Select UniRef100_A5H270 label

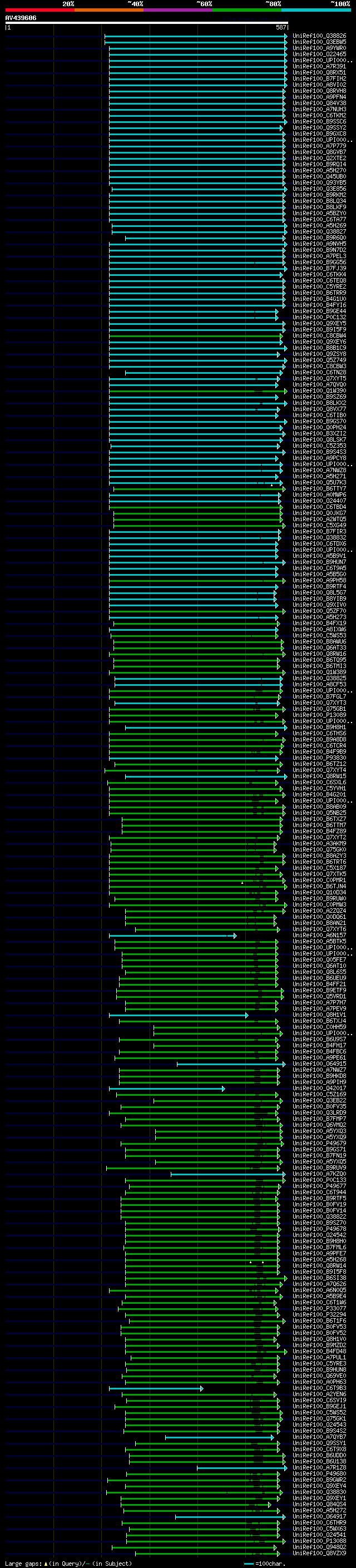[x=319, y=170]
